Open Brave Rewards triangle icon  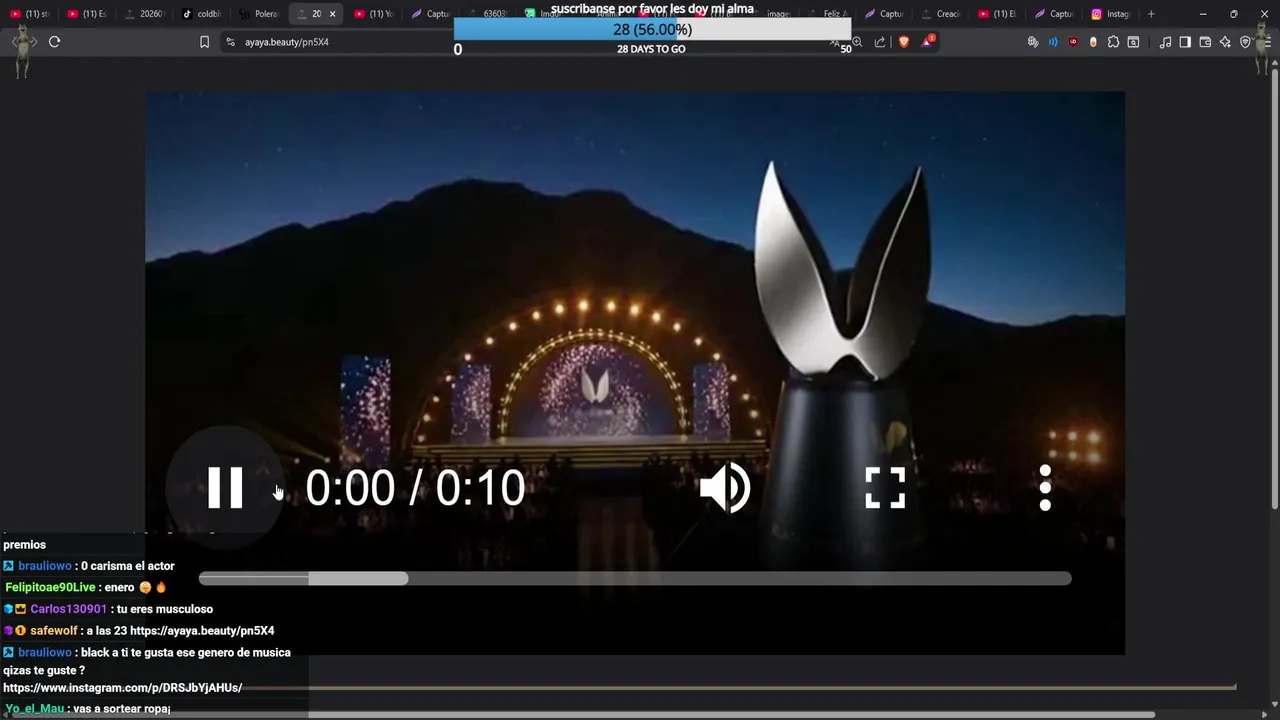click(x=928, y=41)
